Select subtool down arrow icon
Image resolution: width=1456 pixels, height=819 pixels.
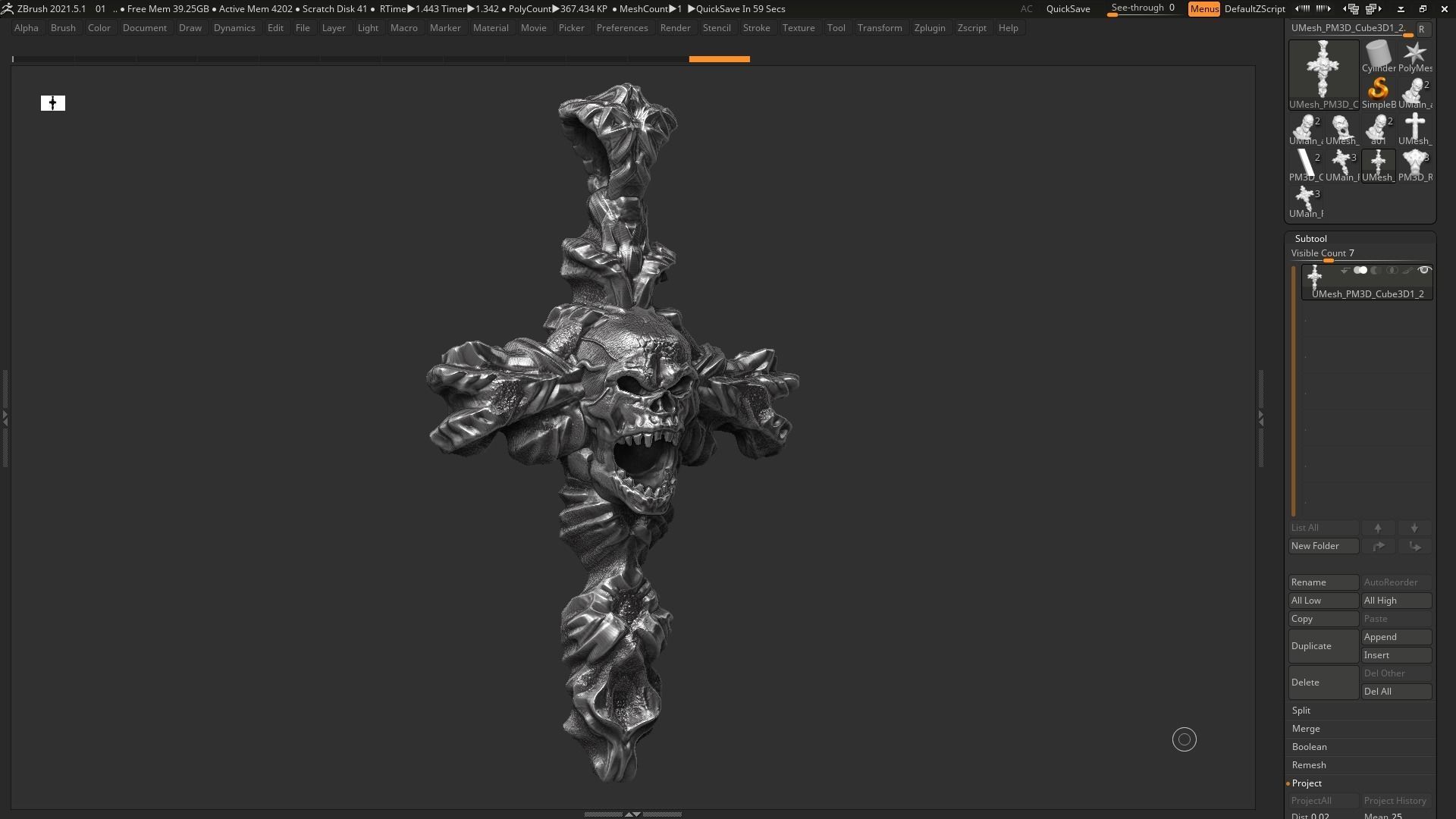pos(1414,528)
